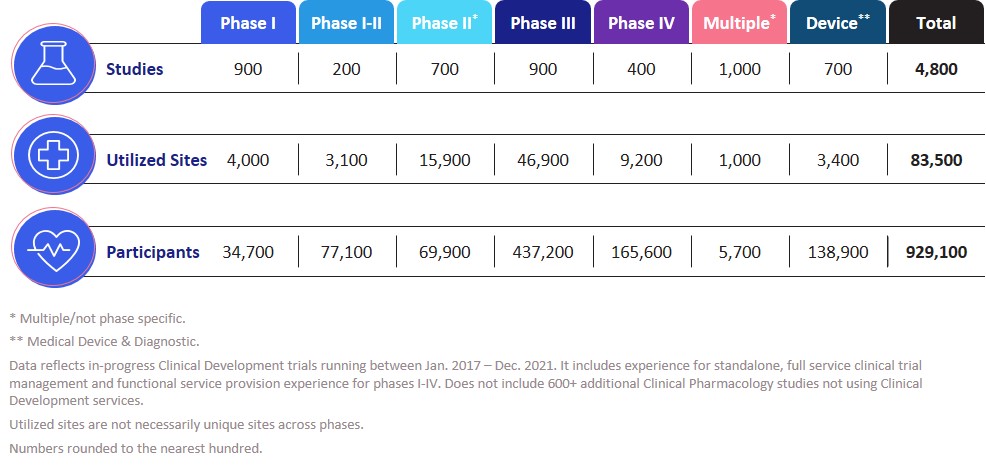Click the Utilized Sites row label
The image size is (986, 466).
[156, 160]
